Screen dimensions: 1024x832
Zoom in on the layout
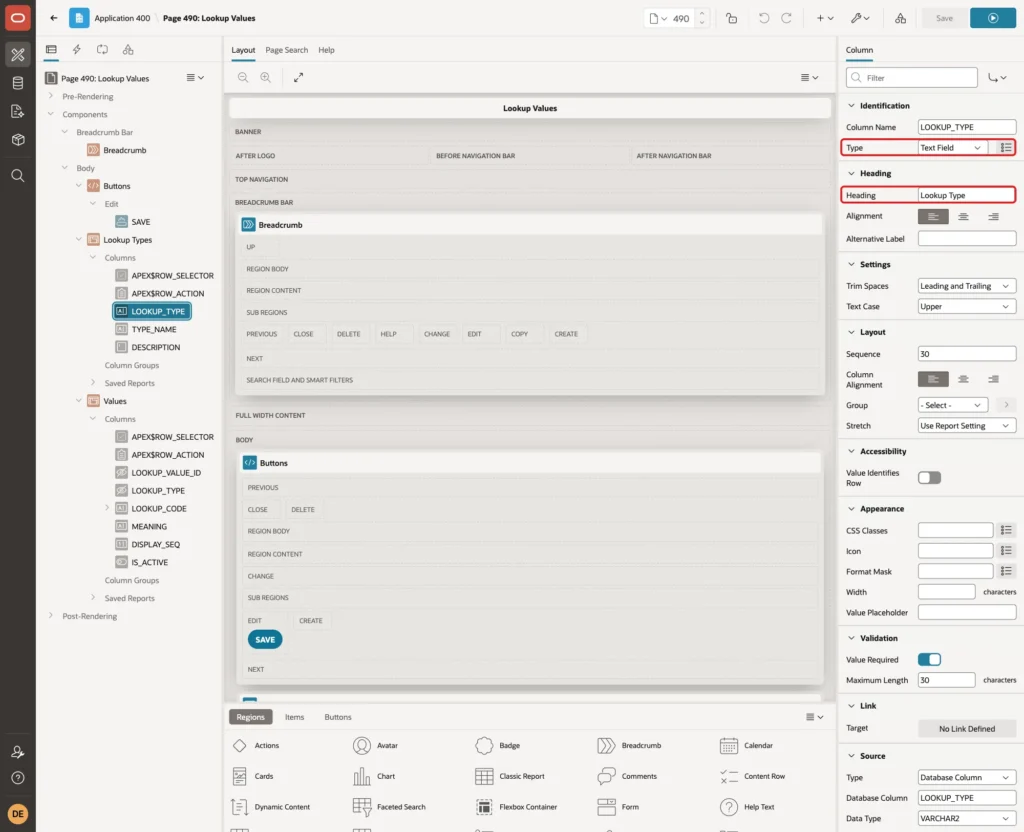(x=266, y=77)
